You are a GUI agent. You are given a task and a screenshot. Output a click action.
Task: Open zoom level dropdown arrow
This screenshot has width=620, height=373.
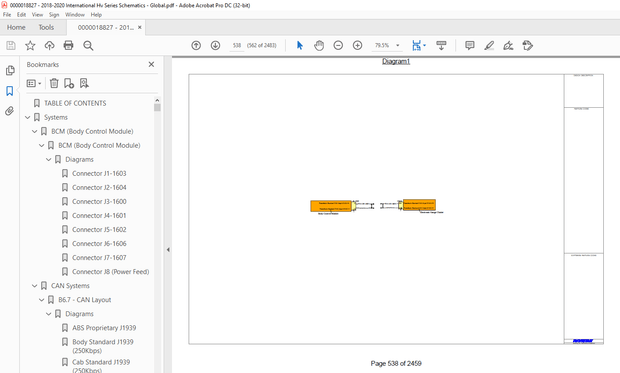(x=398, y=45)
